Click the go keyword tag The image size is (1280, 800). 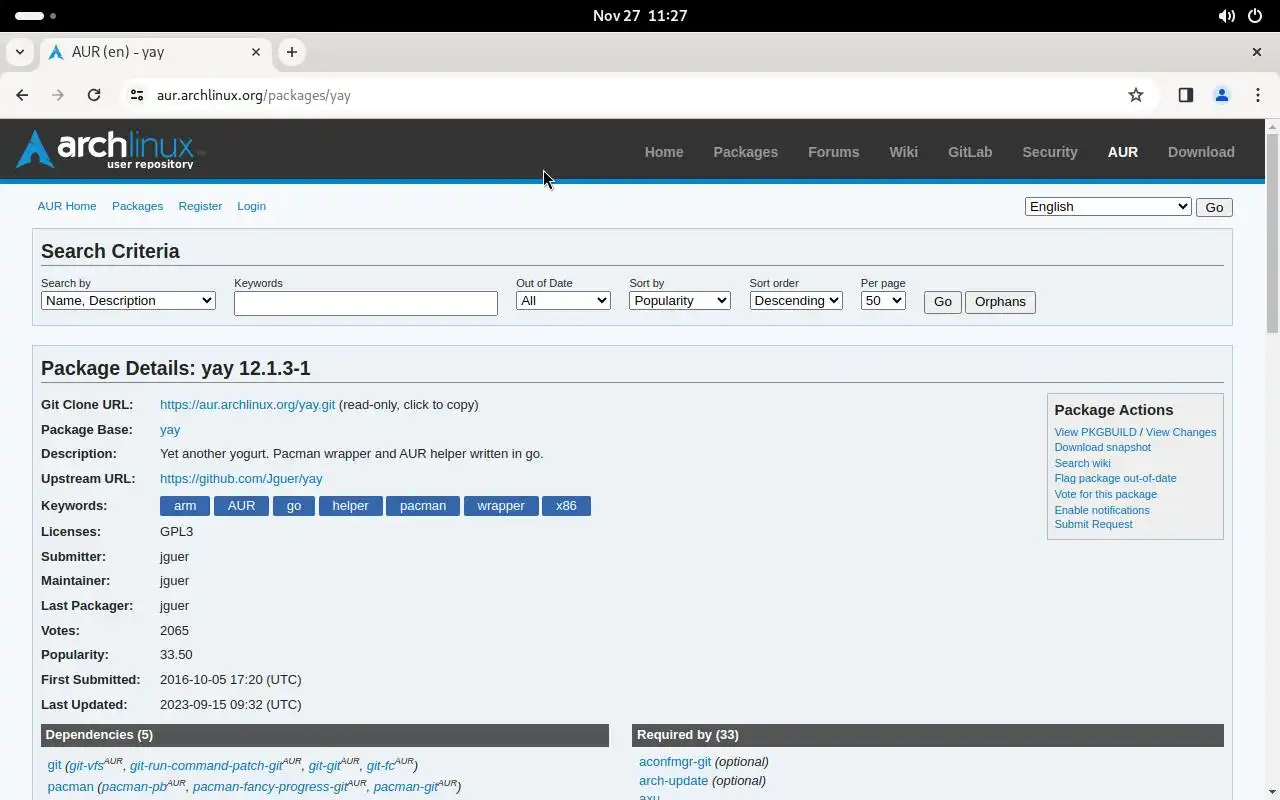click(294, 506)
